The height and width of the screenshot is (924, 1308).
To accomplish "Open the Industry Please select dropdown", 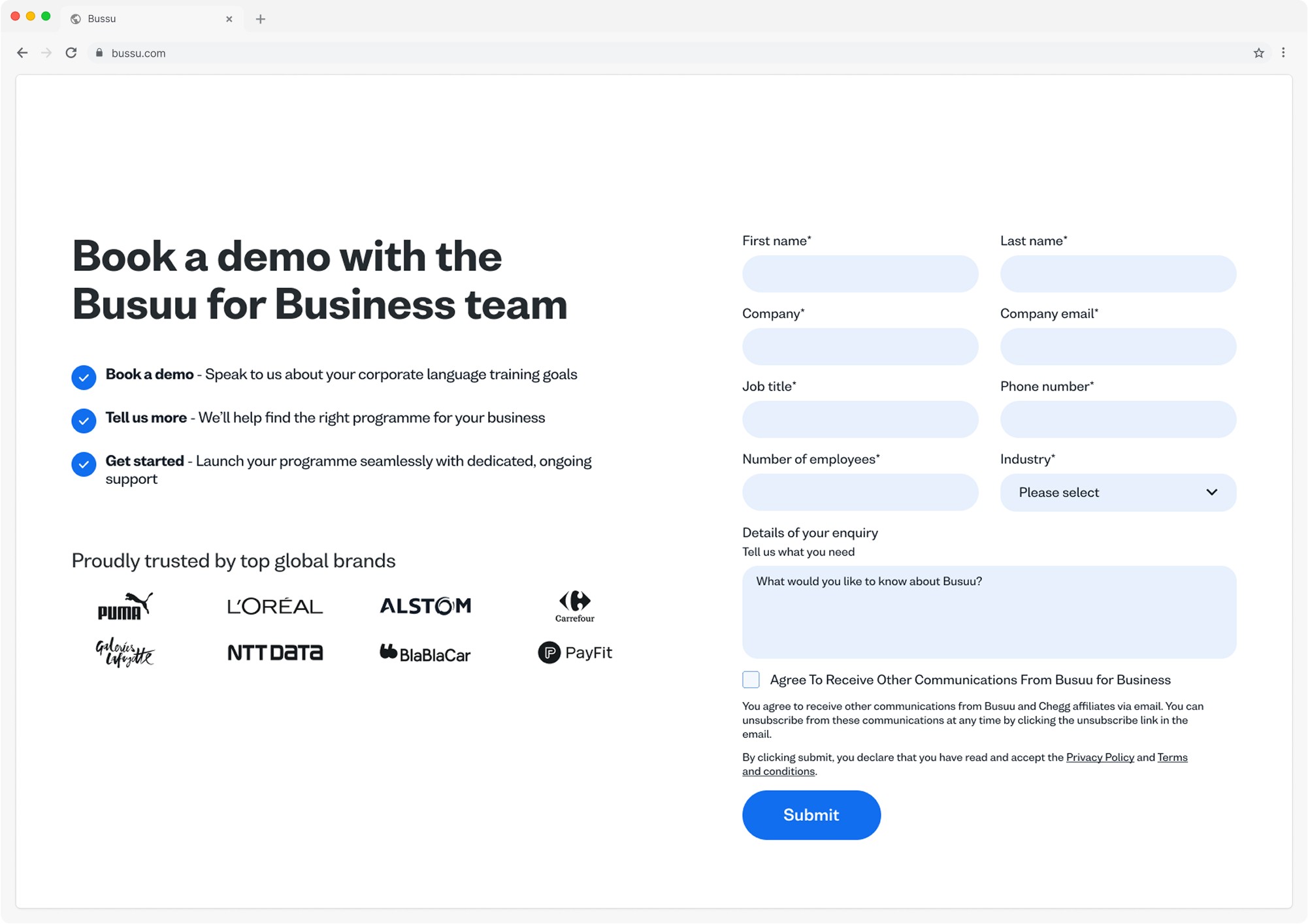I will pos(1118,492).
